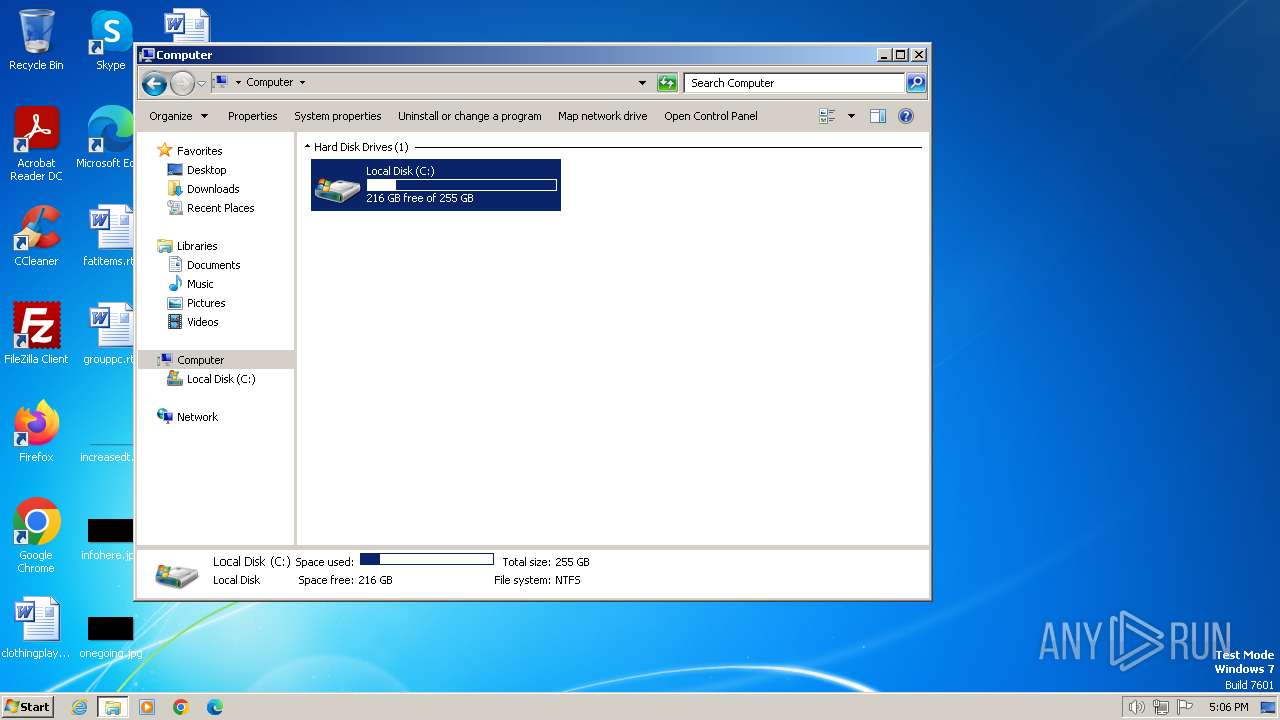1280x720 pixels.
Task: Click the Show desktop button
Action: (x=1268, y=707)
